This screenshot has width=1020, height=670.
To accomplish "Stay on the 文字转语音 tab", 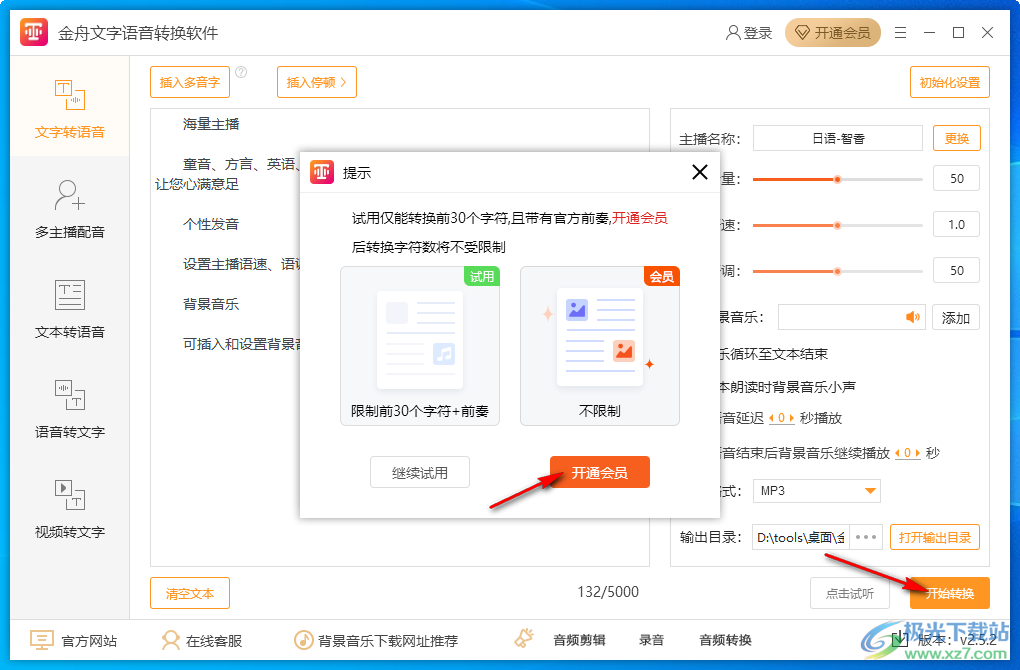I will 70,105.
